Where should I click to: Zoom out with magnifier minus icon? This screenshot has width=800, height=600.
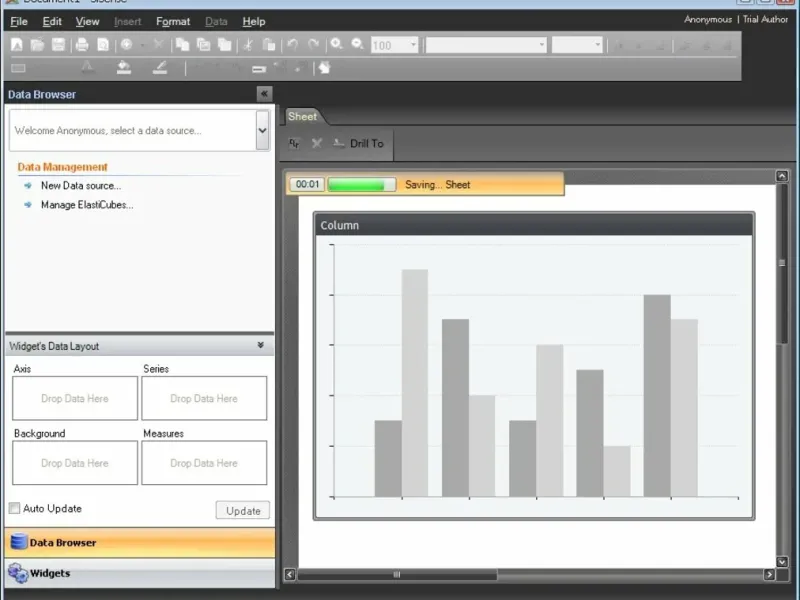coord(358,44)
